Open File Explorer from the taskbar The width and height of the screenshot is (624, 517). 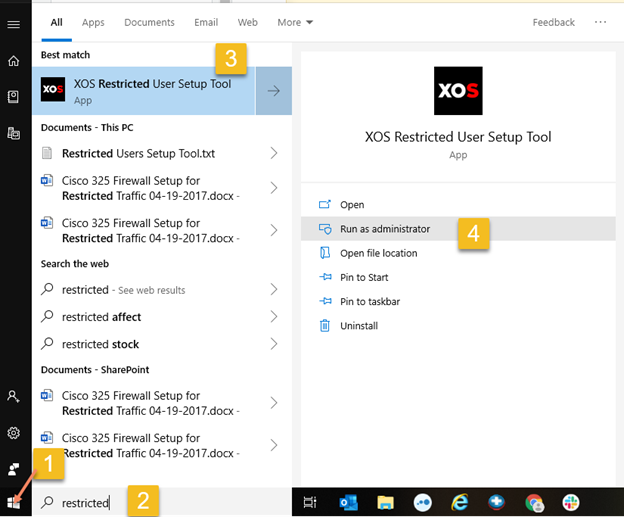385,502
